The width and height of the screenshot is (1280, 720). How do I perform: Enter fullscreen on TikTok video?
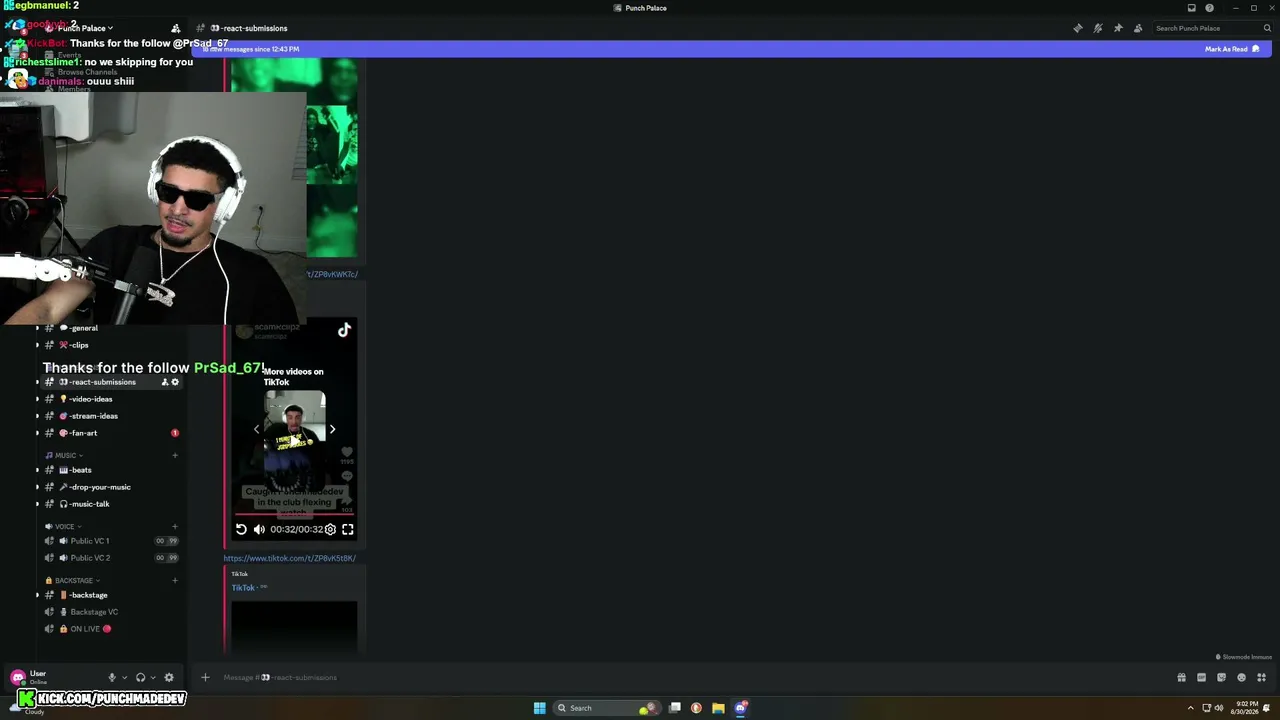coord(348,529)
